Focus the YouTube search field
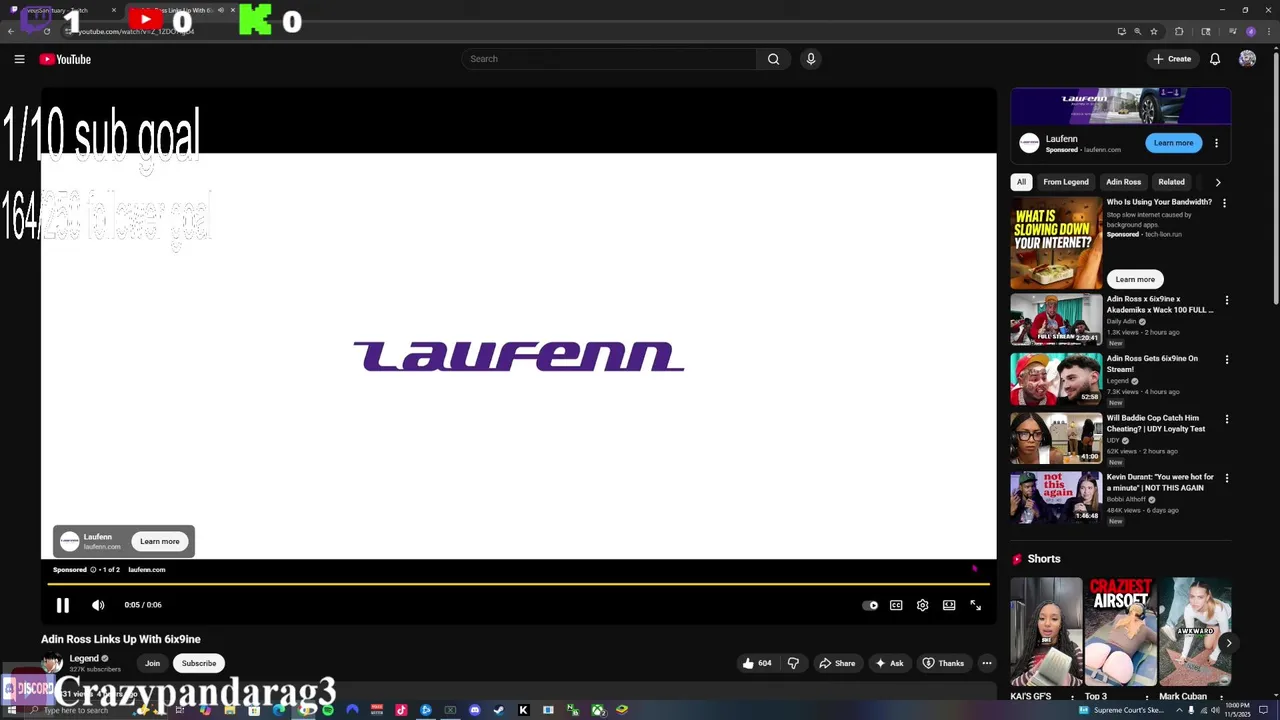The width and height of the screenshot is (1280, 720). point(610,59)
